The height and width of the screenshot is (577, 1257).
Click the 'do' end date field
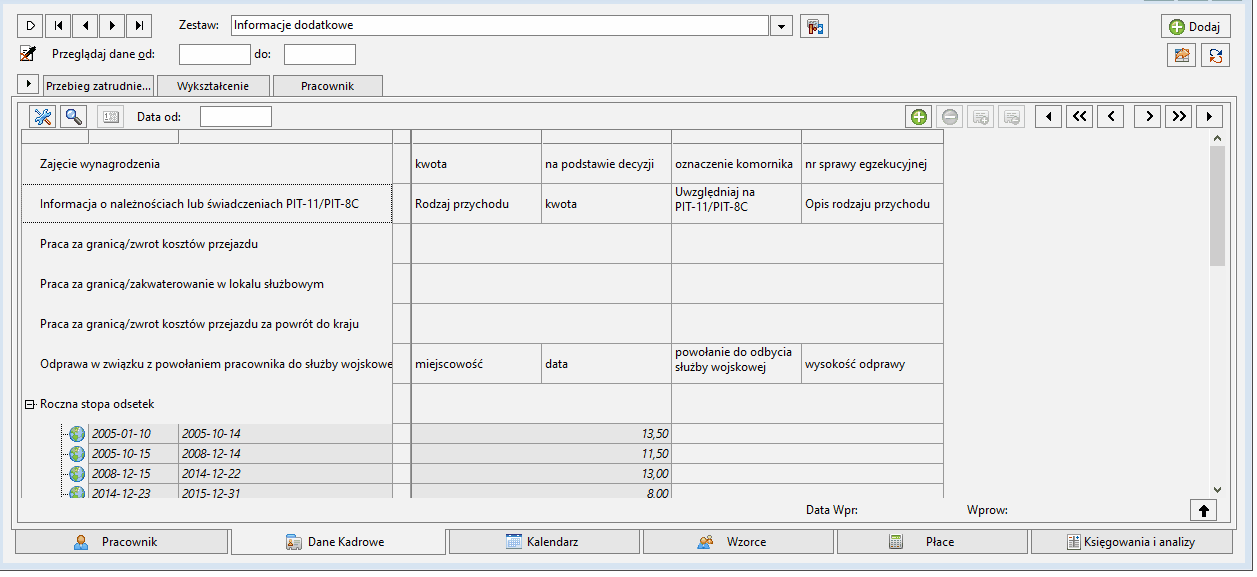(320, 54)
